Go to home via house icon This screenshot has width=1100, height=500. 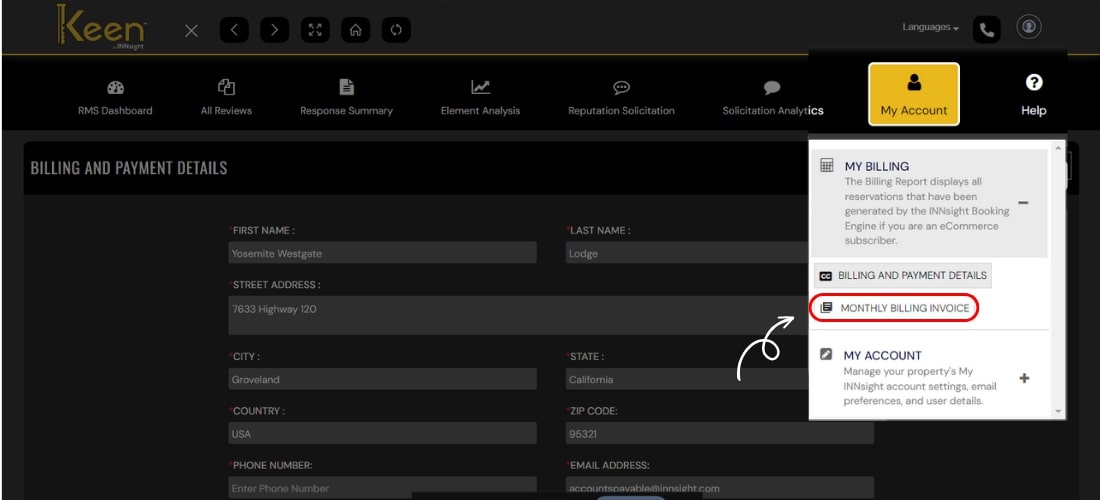click(355, 30)
